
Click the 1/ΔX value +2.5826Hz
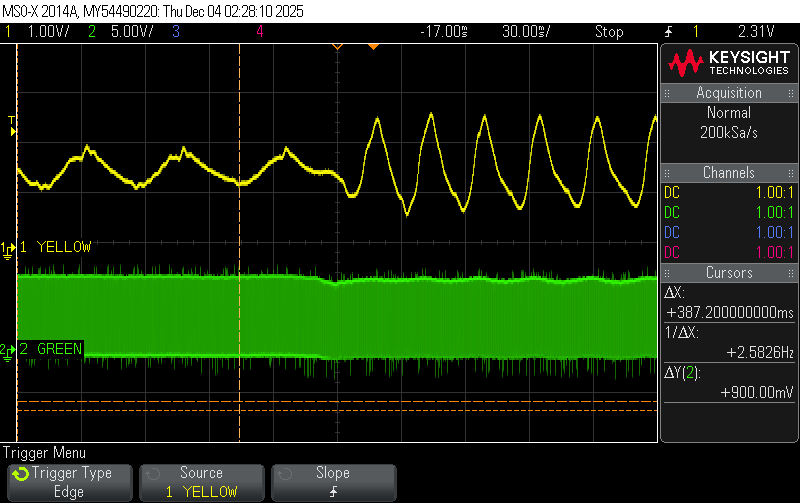pos(760,352)
